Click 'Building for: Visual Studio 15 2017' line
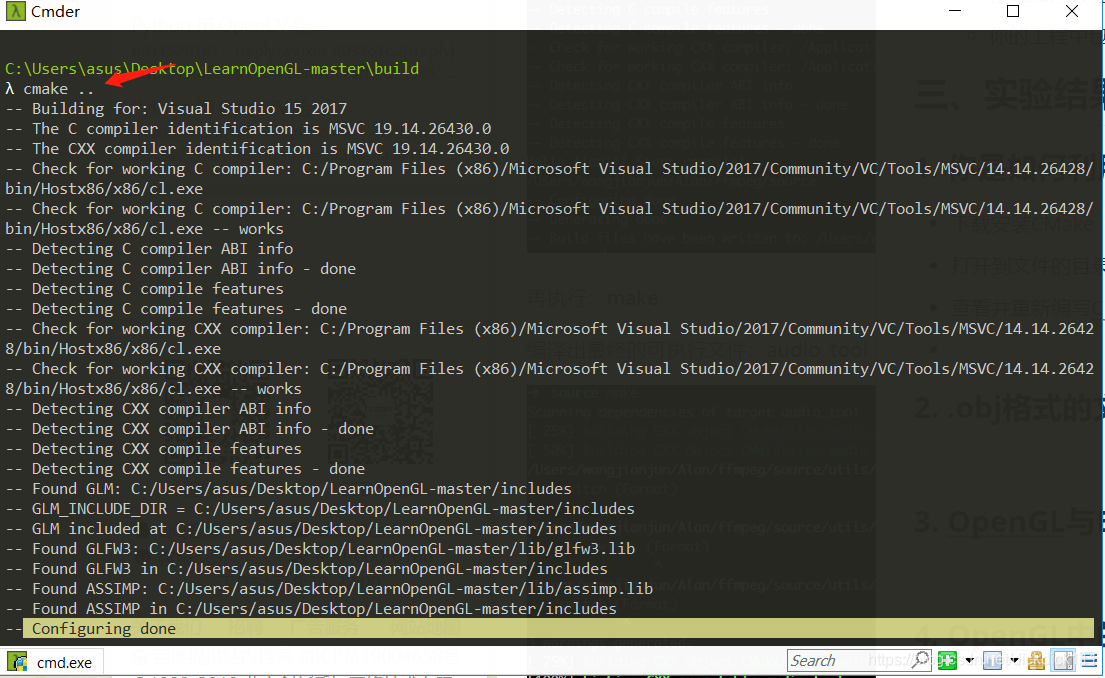This screenshot has height=678, width=1105. point(176,109)
